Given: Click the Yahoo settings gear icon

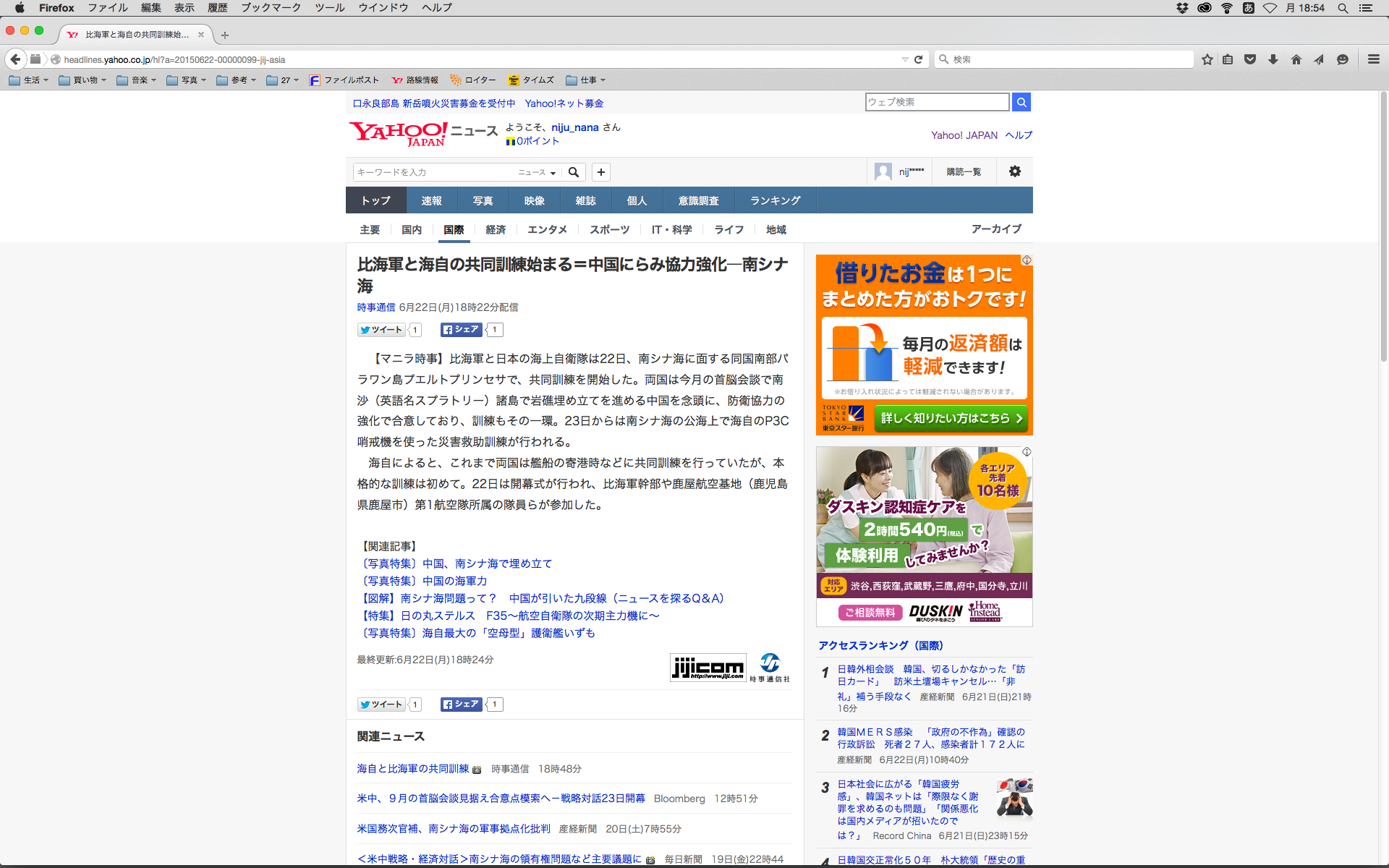Looking at the screenshot, I should point(1015,171).
